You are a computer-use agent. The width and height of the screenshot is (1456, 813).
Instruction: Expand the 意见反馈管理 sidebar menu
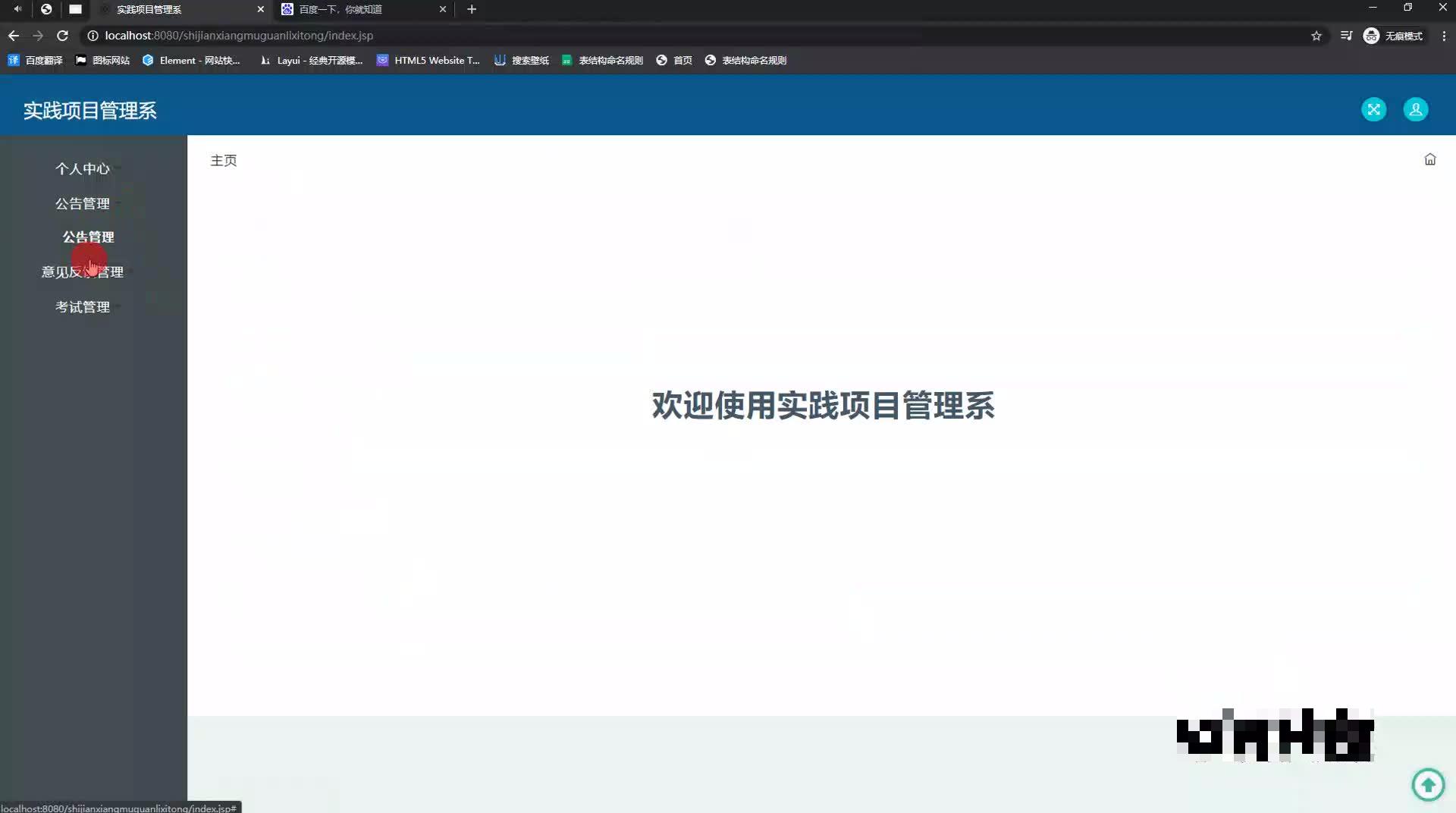pos(82,272)
